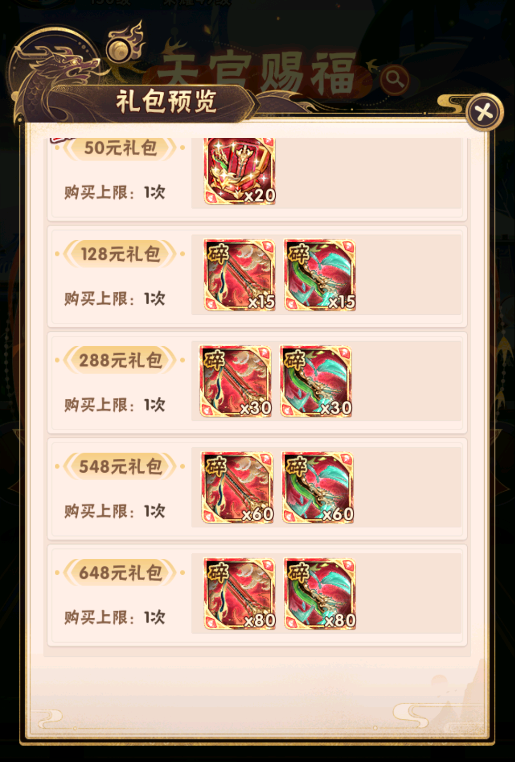Tap the x30 teal dragon fragment icon
The height and width of the screenshot is (762, 515).
pos(316,381)
